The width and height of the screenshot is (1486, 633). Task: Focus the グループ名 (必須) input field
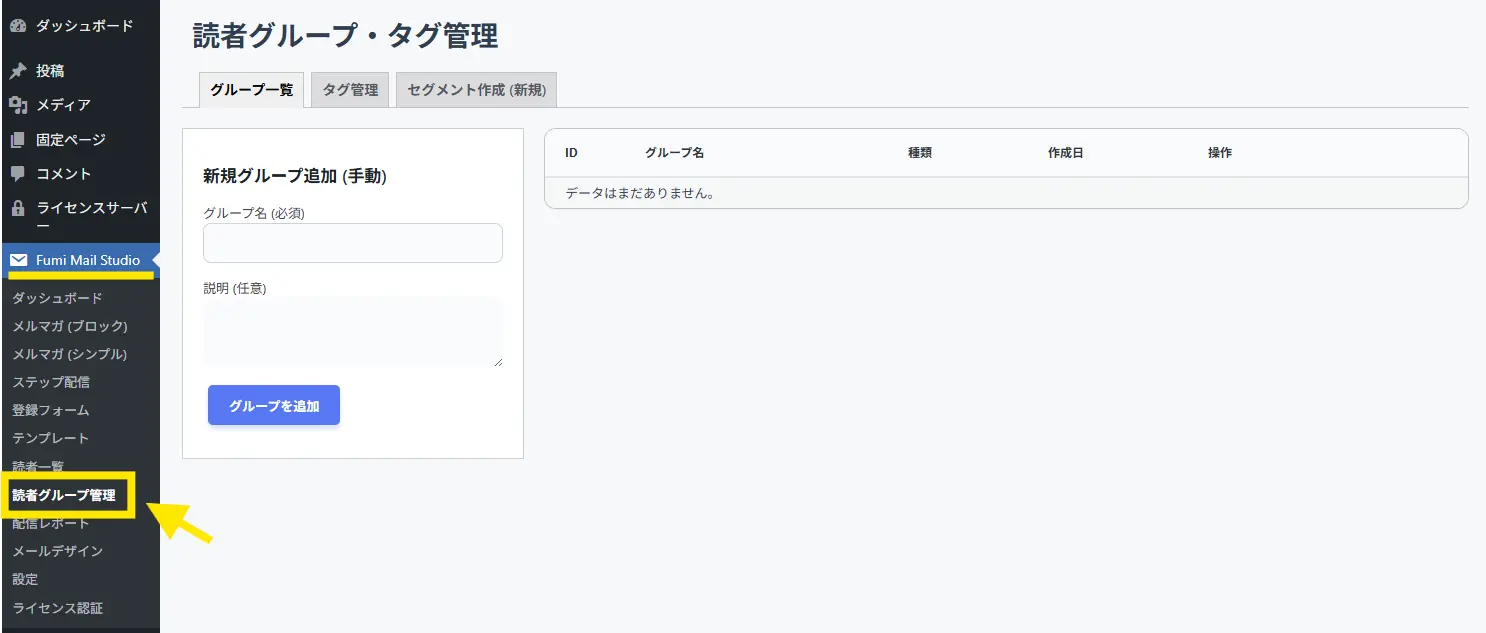(x=352, y=243)
